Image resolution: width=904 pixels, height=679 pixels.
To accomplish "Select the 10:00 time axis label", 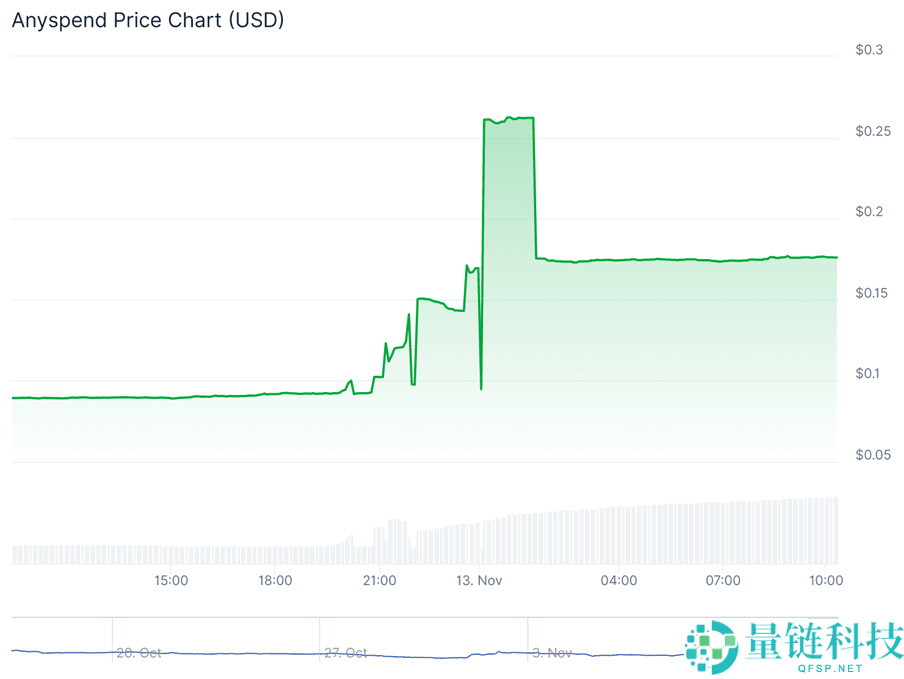I will coord(824,580).
